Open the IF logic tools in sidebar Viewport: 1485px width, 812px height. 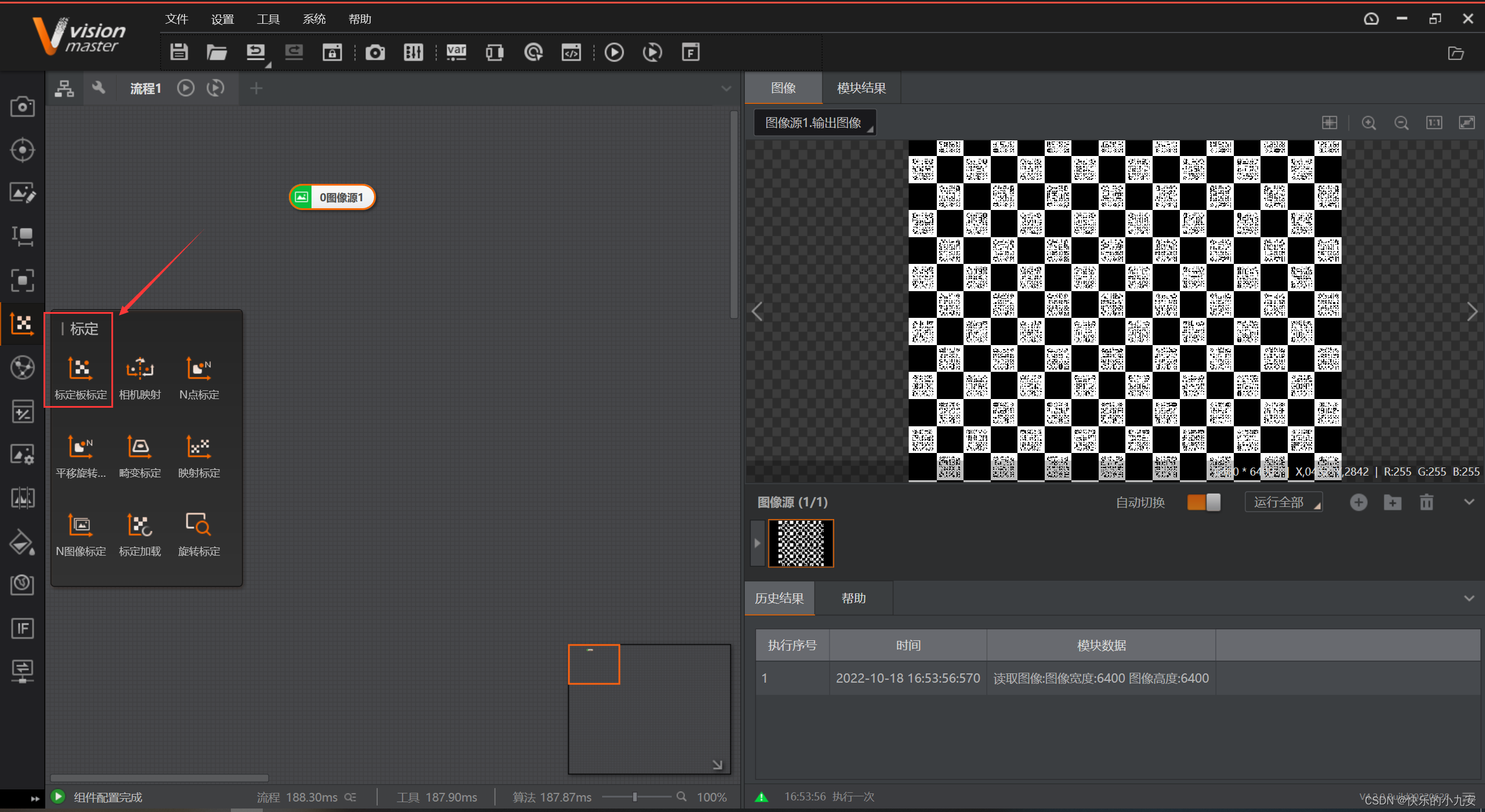(23, 628)
